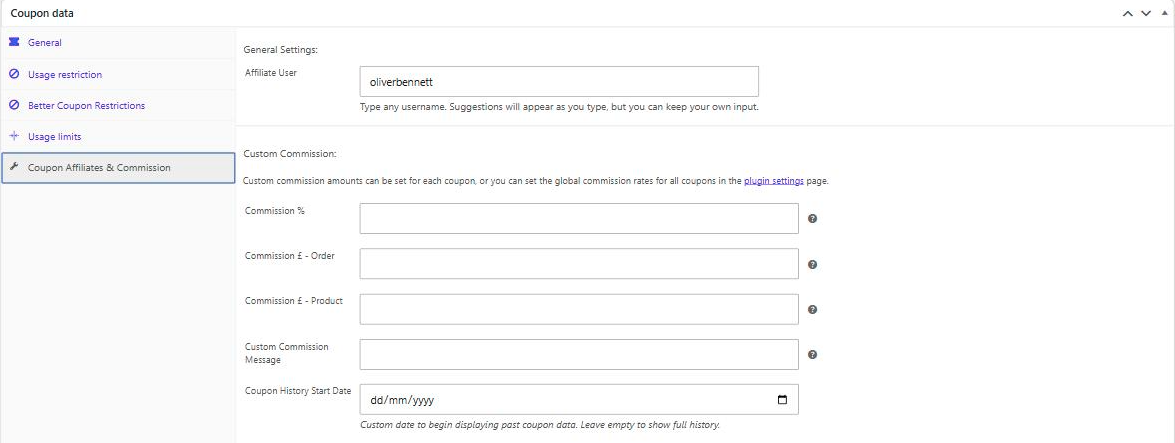Show help tooltip for Commission %
This screenshot has width=1175, height=443.
tap(812, 219)
